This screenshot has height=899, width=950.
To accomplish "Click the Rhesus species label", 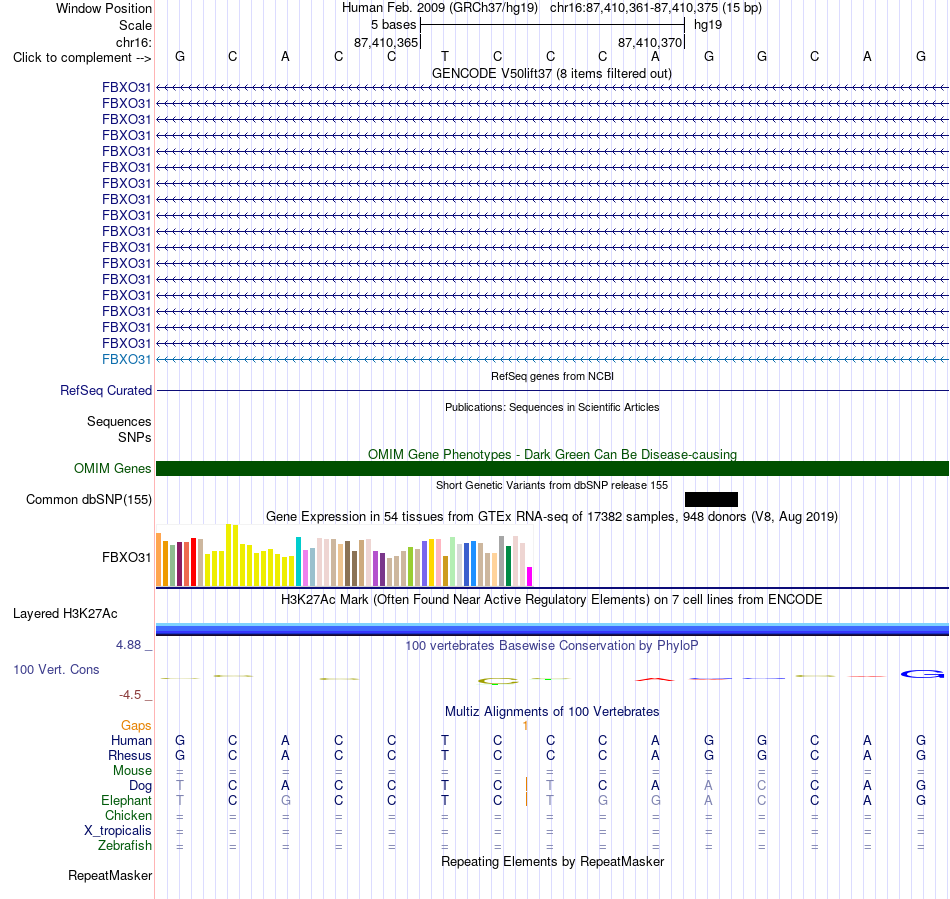I will pos(130,755).
